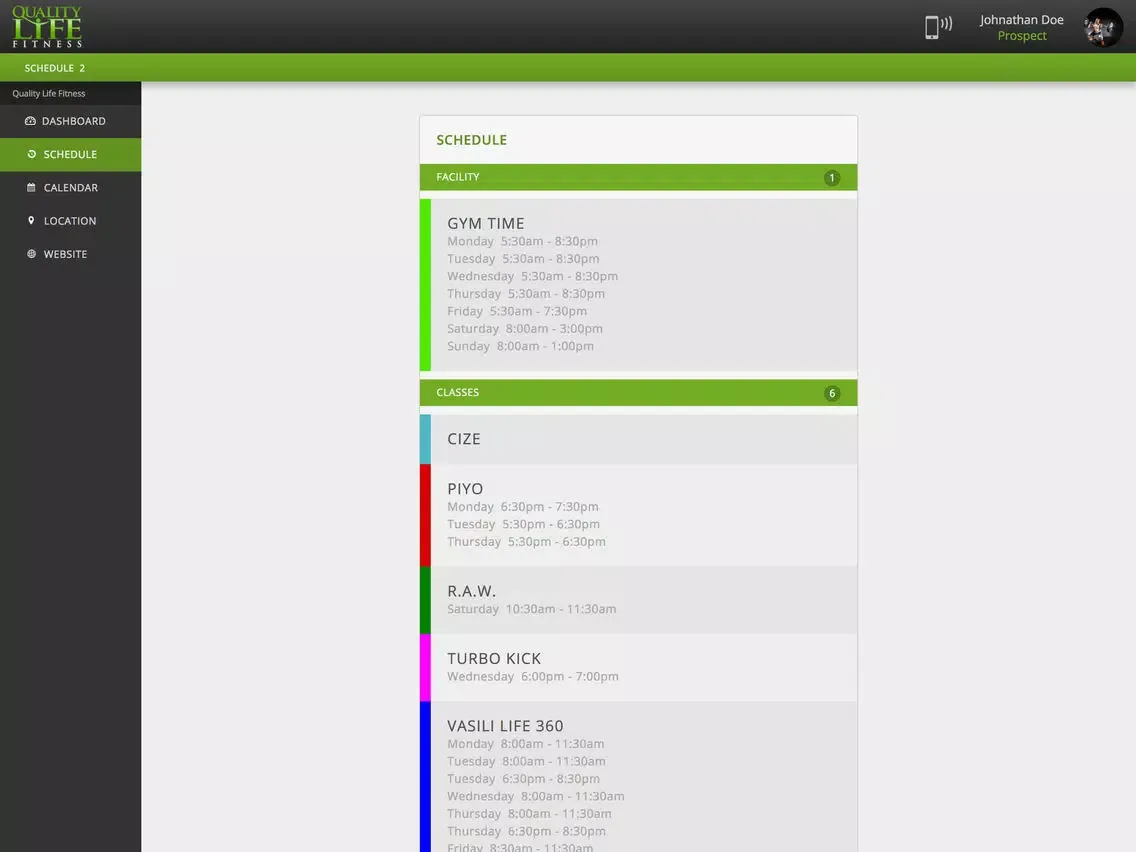Select Vasili Tuesday 6:30pm - 8:30pm
Viewport: 1136px width, 852px height.
click(x=523, y=779)
